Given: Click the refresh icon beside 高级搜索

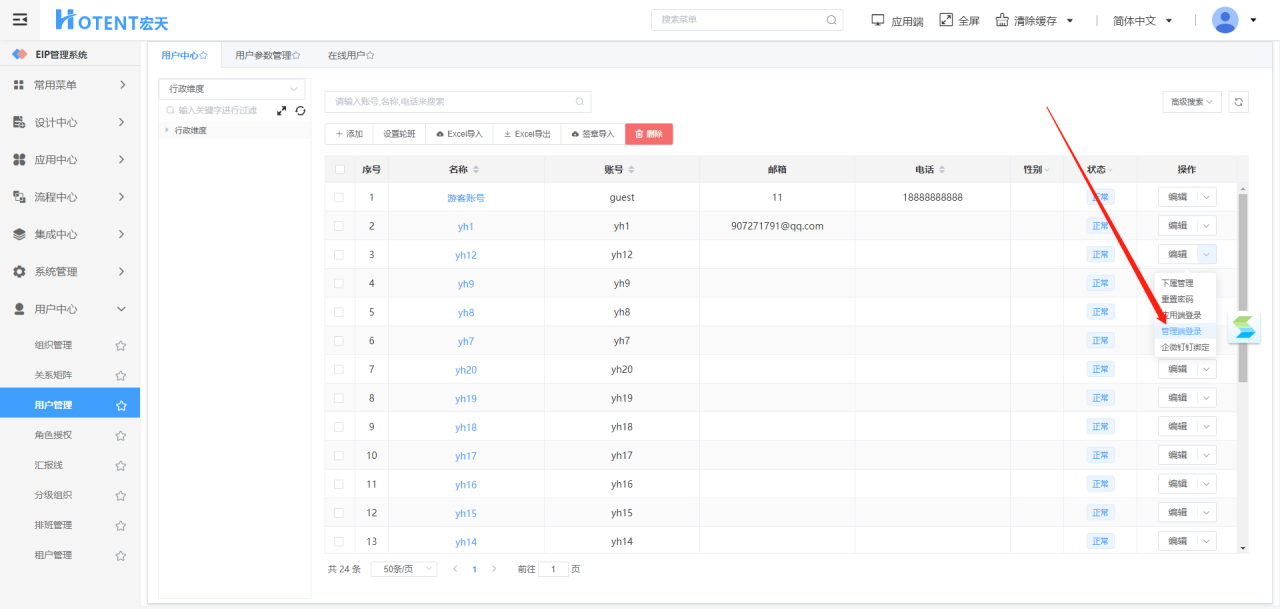Looking at the screenshot, I should (1239, 102).
